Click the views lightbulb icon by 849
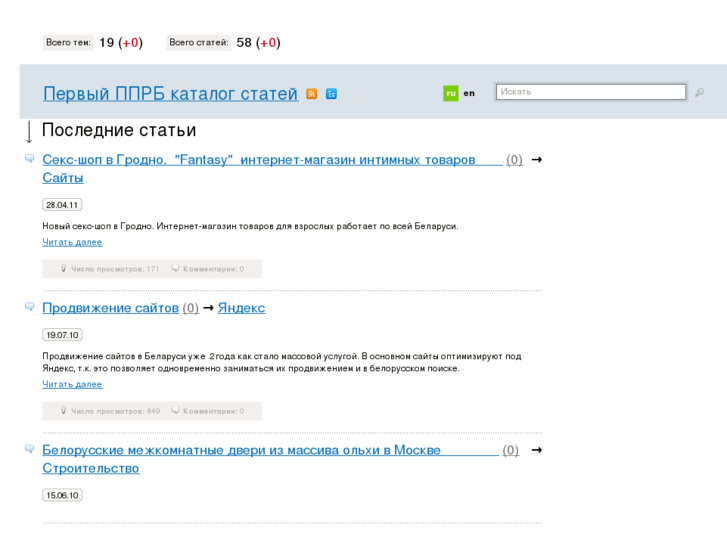Image resolution: width=727 pixels, height=545 pixels. [64, 410]
